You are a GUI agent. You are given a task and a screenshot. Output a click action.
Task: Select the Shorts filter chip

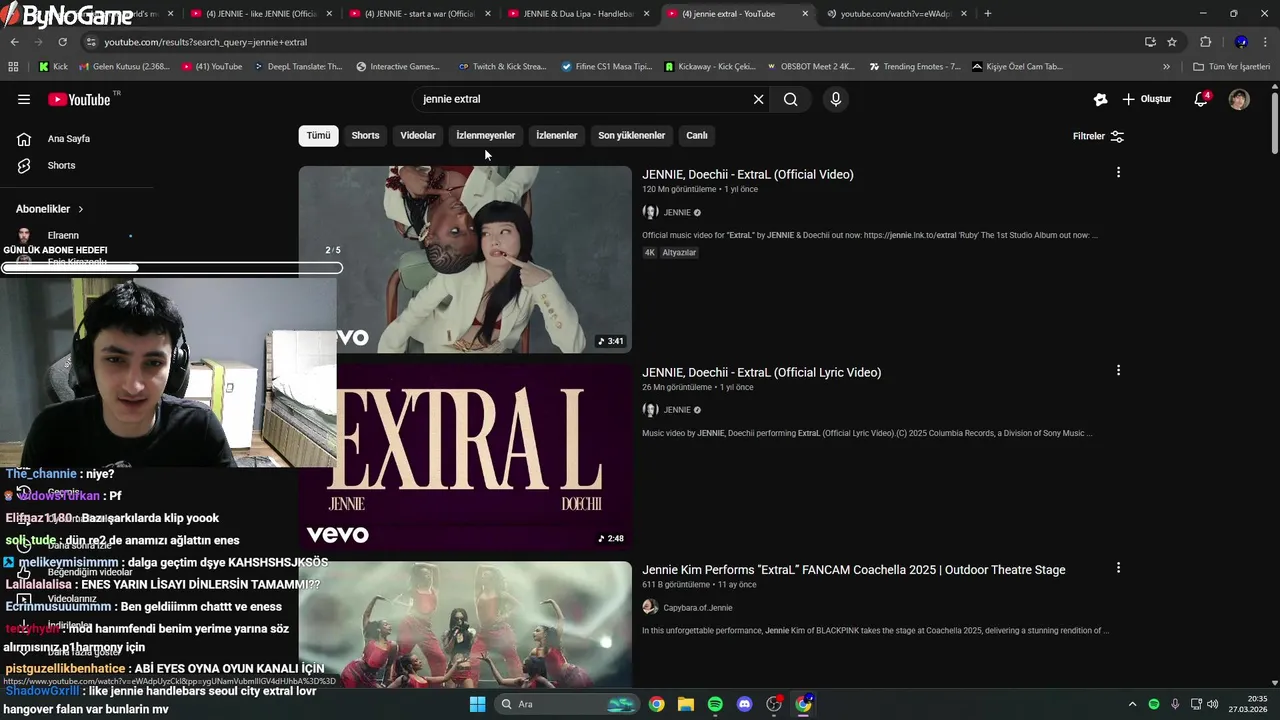coord(365,136)
